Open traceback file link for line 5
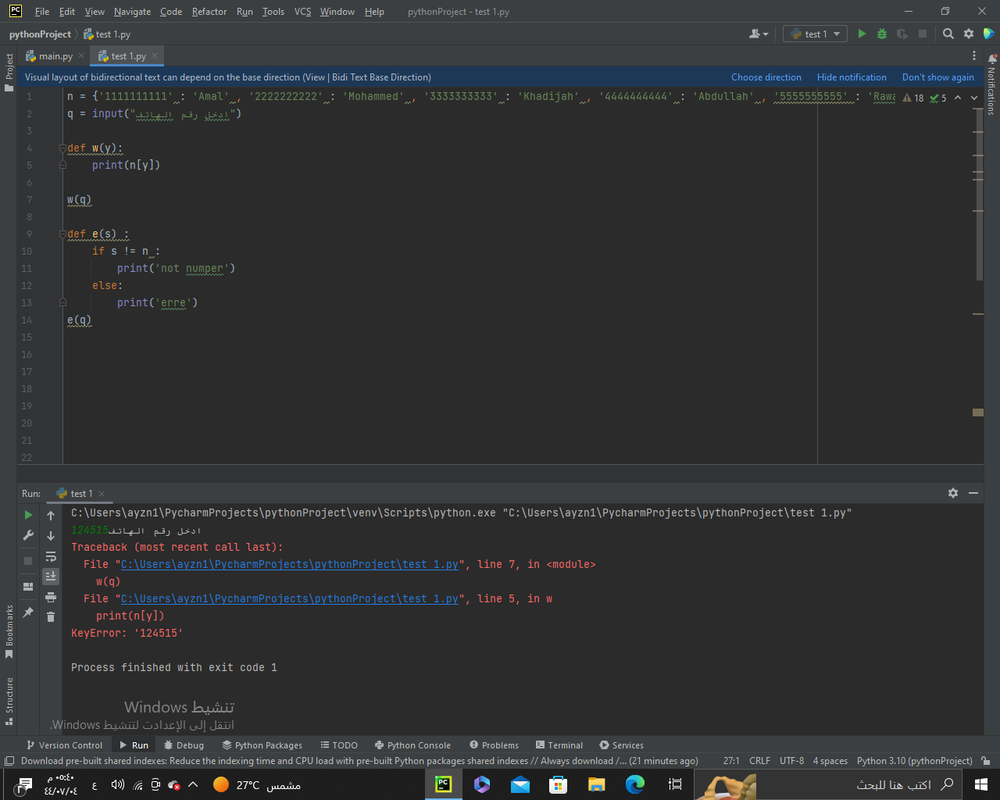1000x800 pixels. pyautogui.click(x=290, y=598)
